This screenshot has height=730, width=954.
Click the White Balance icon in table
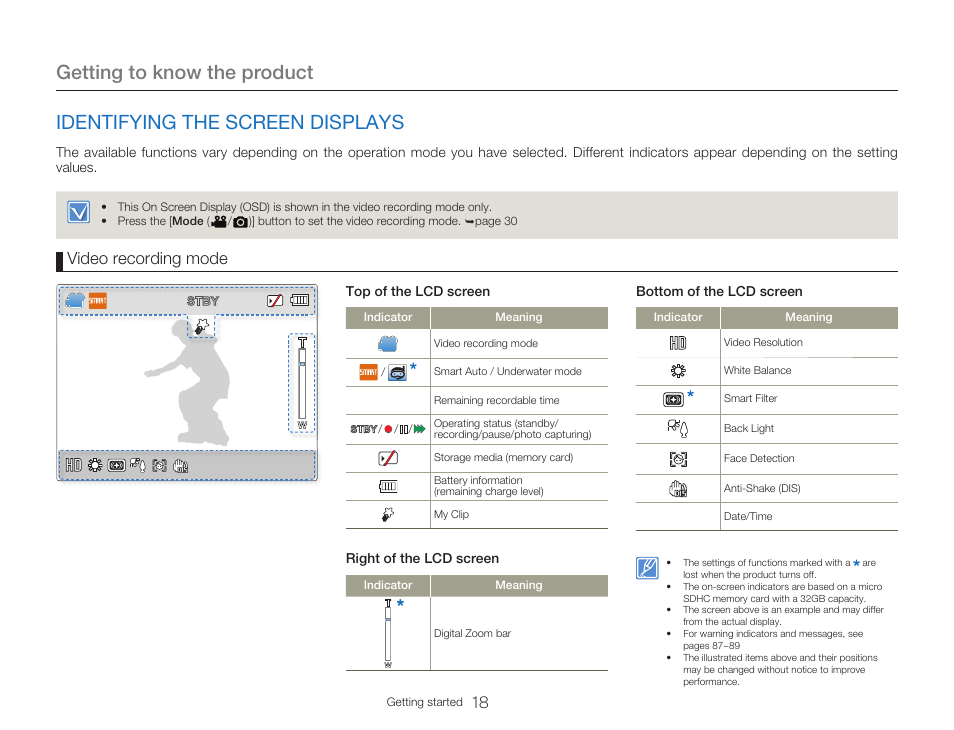point(678,370)
